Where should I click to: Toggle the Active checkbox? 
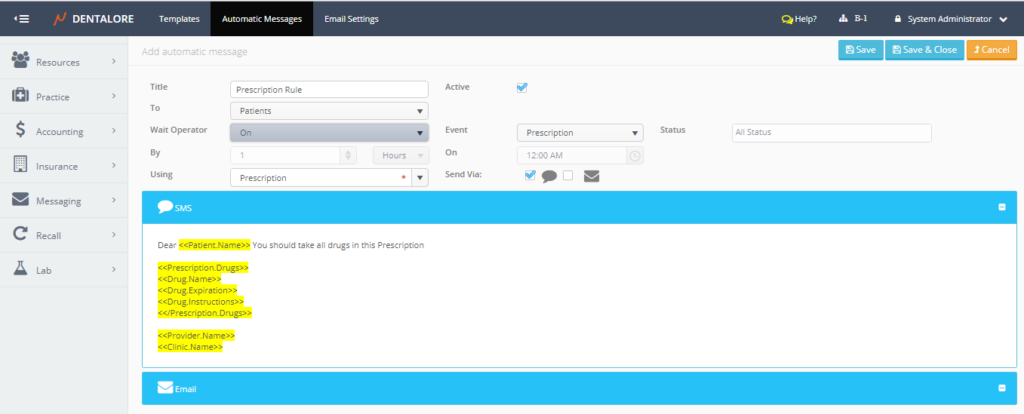521,87
